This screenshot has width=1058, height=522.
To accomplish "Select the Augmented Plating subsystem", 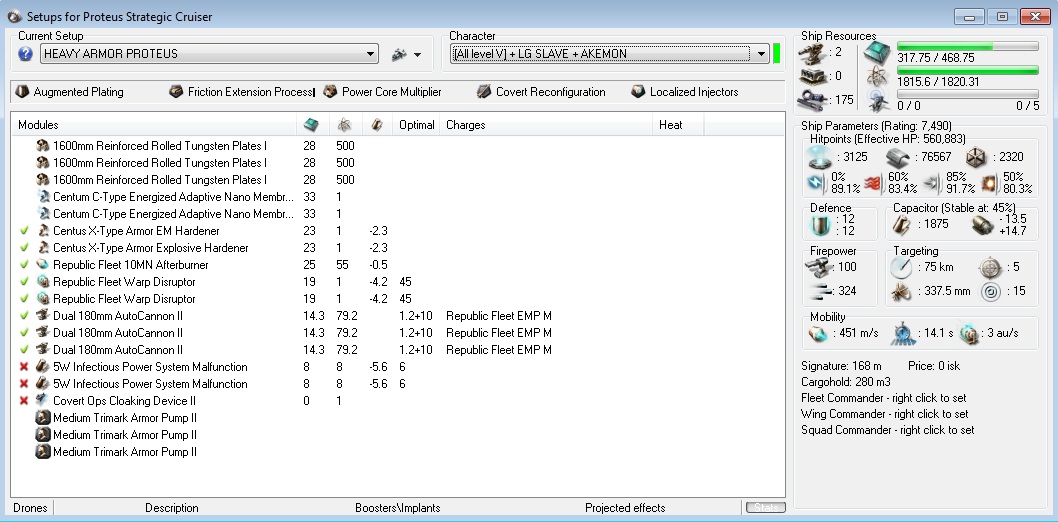I will click(69, 92).
